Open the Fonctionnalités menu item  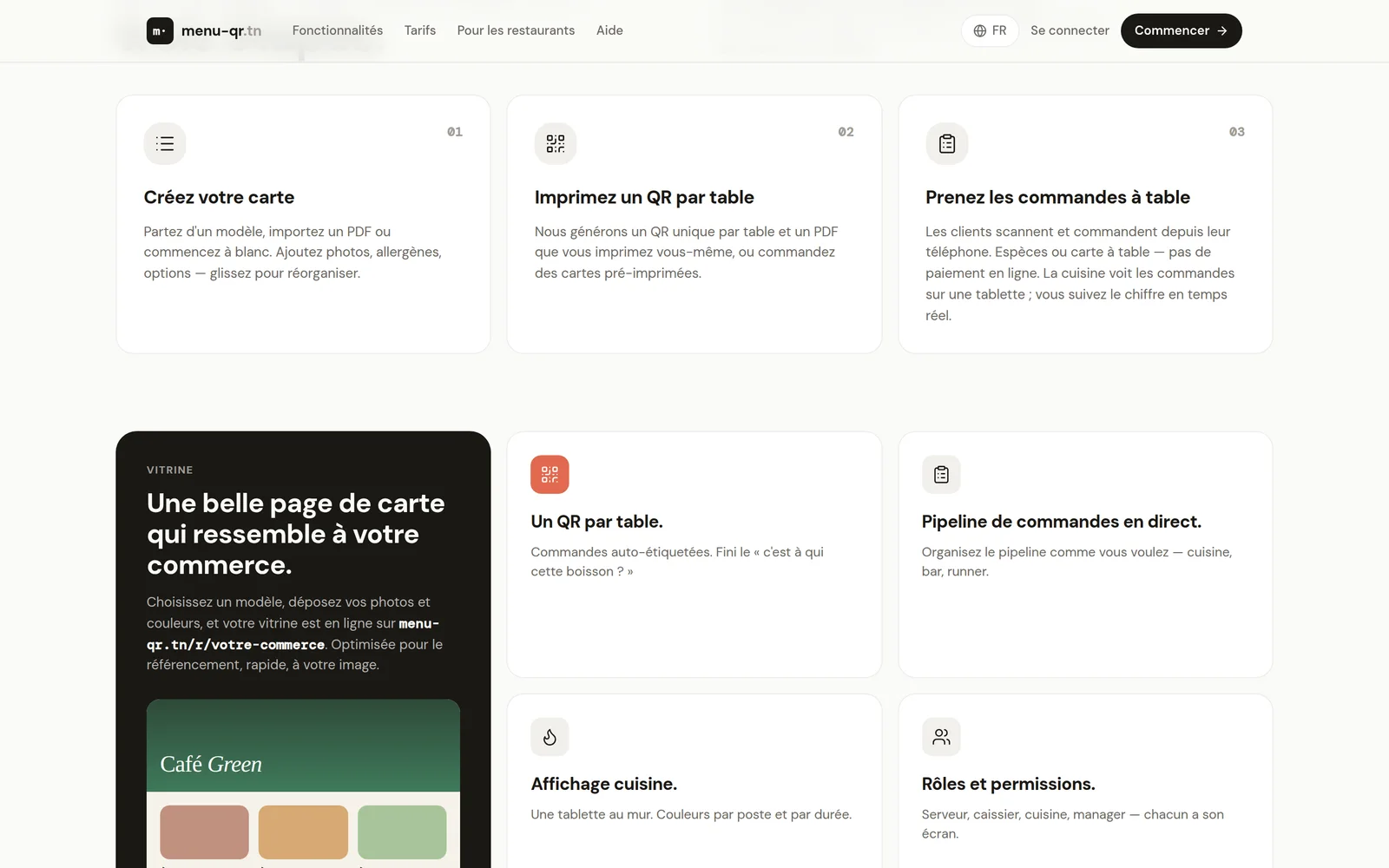[338, 30]
